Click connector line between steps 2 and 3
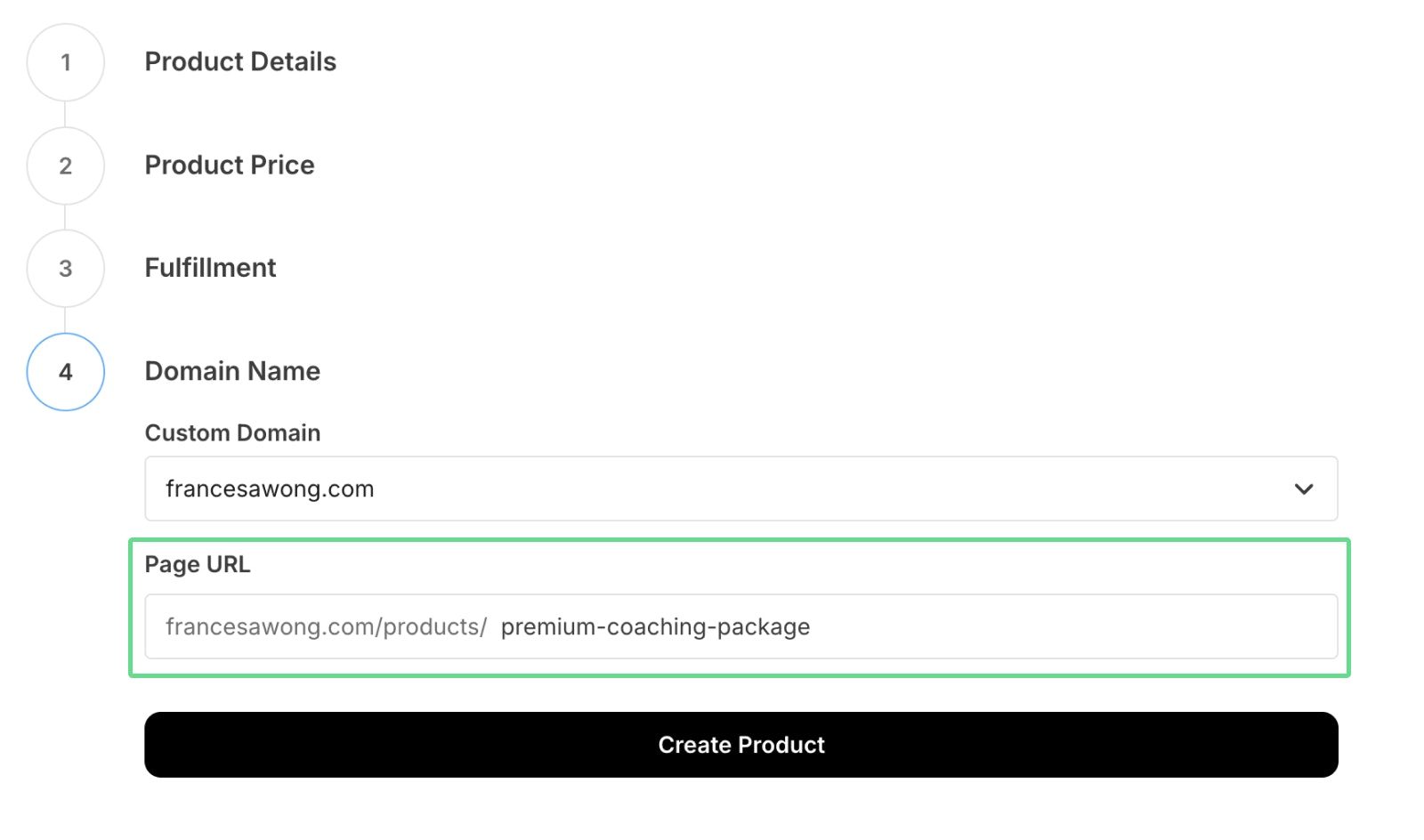This screenshot has height=840, width=1424. [x=65, y=217]
